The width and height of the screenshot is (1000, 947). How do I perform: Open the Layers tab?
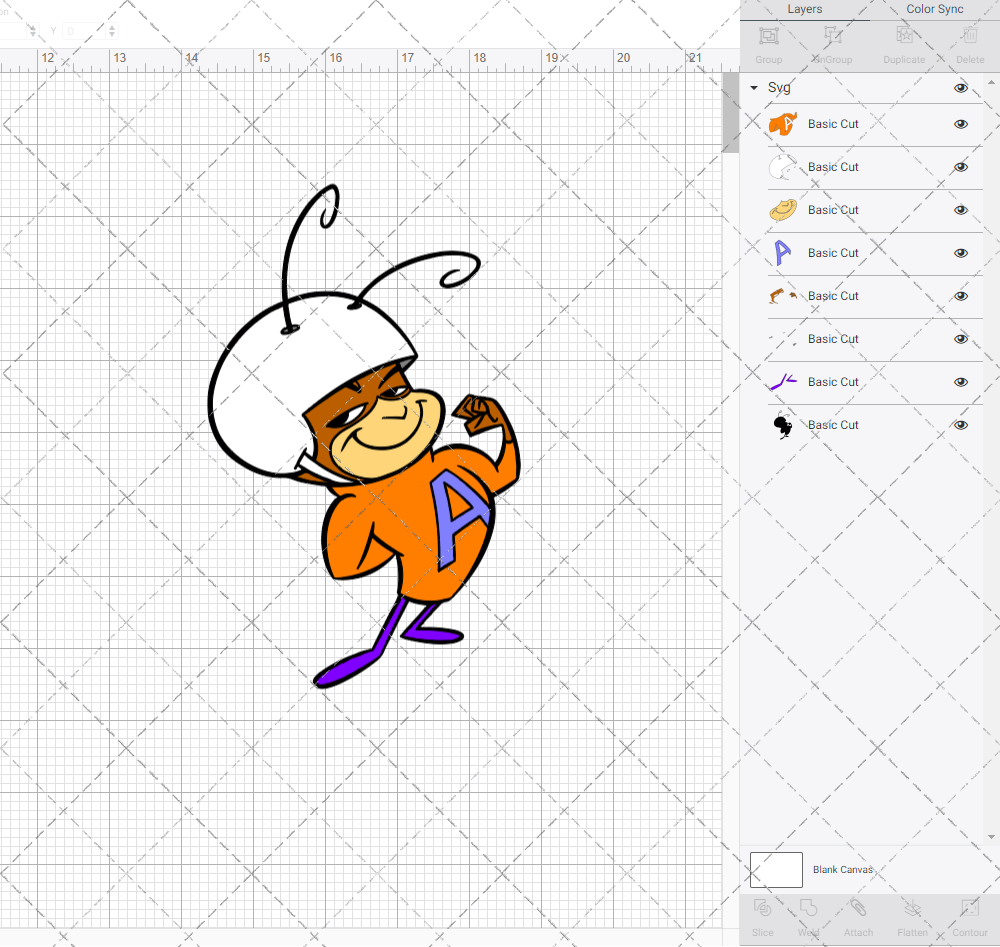click(x=804, y=9)
